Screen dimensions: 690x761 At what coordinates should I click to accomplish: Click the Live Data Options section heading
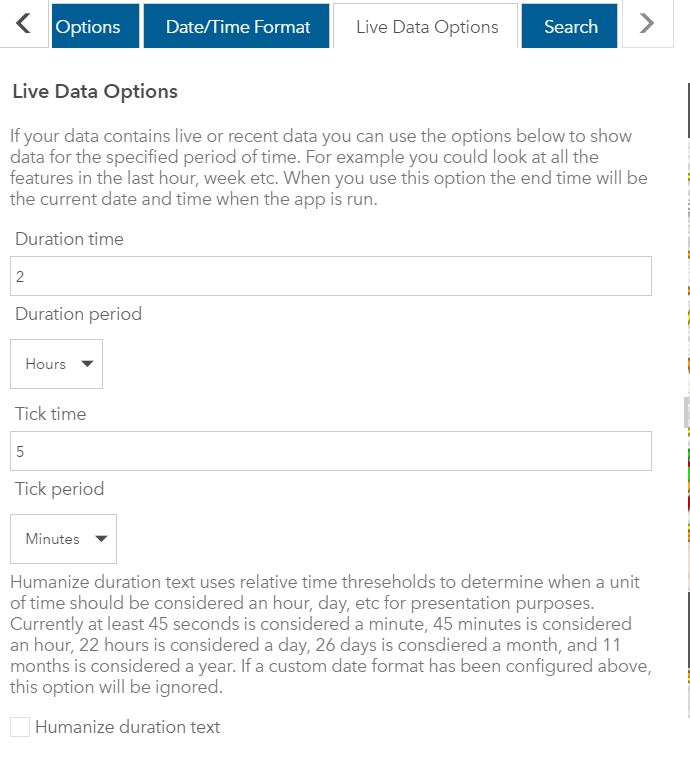coord(95,92)
